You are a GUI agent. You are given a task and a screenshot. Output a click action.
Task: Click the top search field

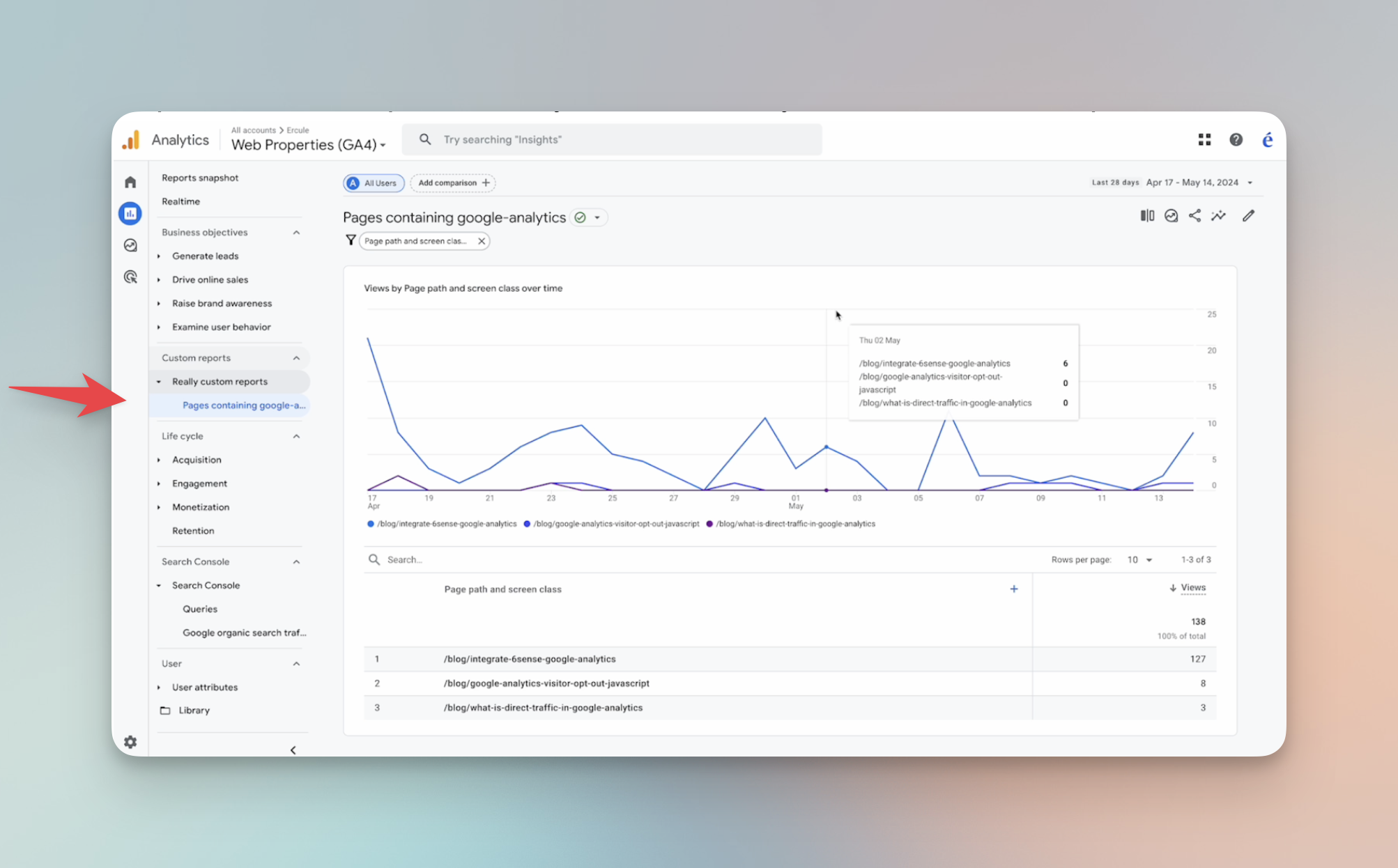[x=612, y=139]
